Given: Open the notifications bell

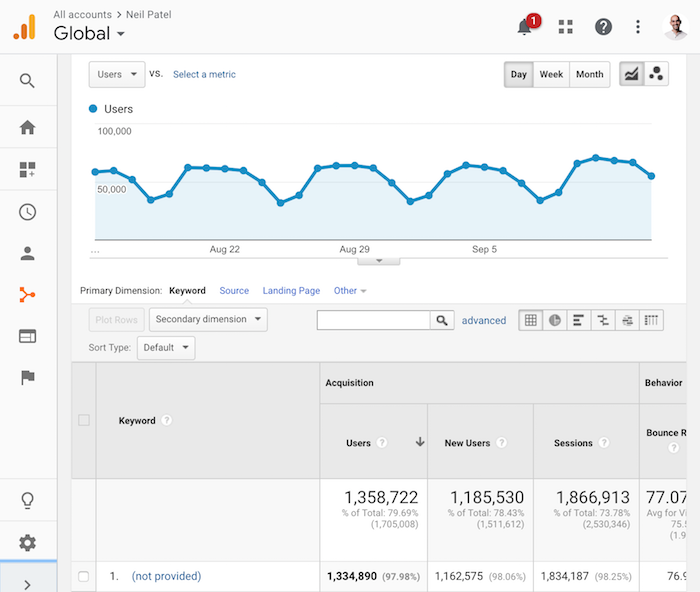Looking at the screenshot, I should click(x=525, y=27).
